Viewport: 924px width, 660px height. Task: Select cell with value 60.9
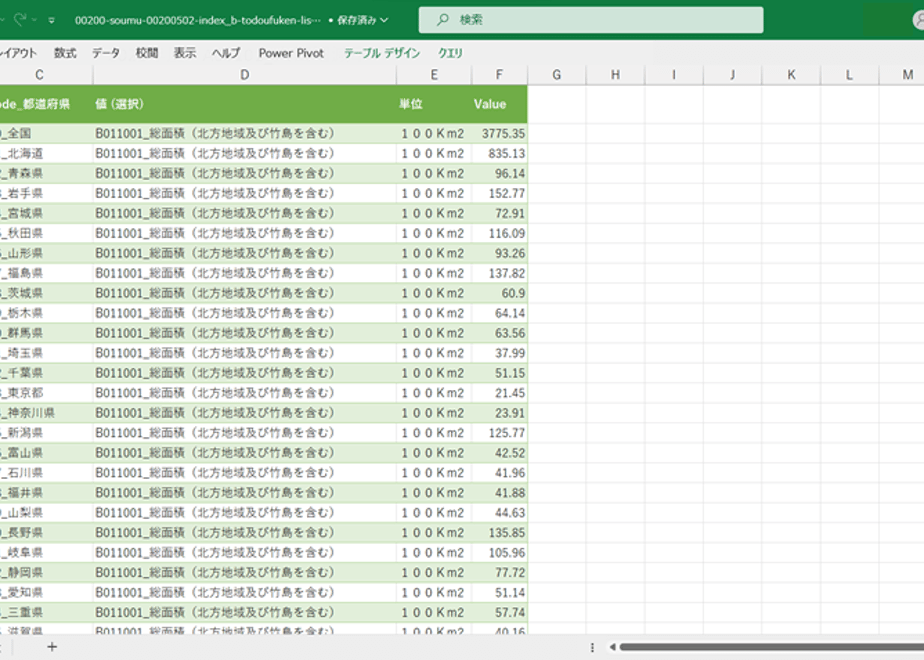pos(499,293)
